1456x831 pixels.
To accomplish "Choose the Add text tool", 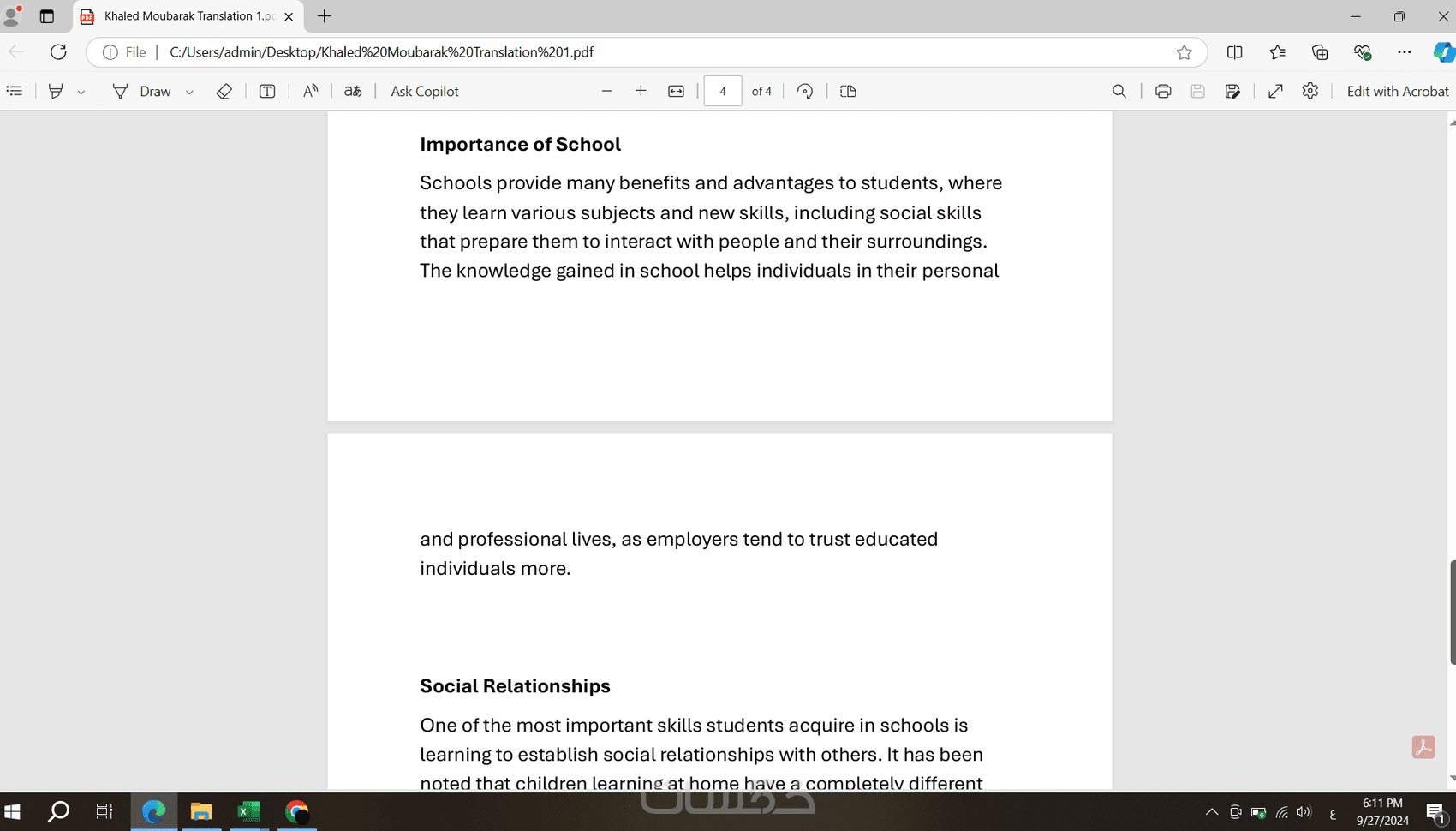I will click(x=267, y=91).
